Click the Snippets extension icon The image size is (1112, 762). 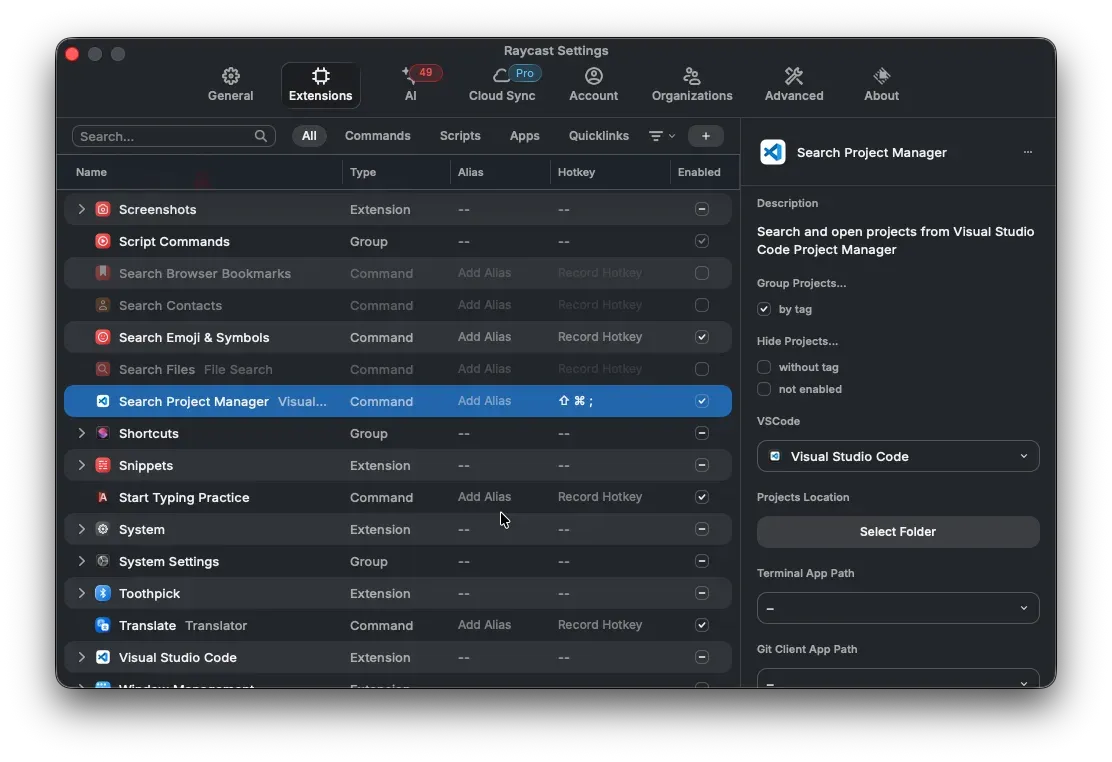coord(103,465)
